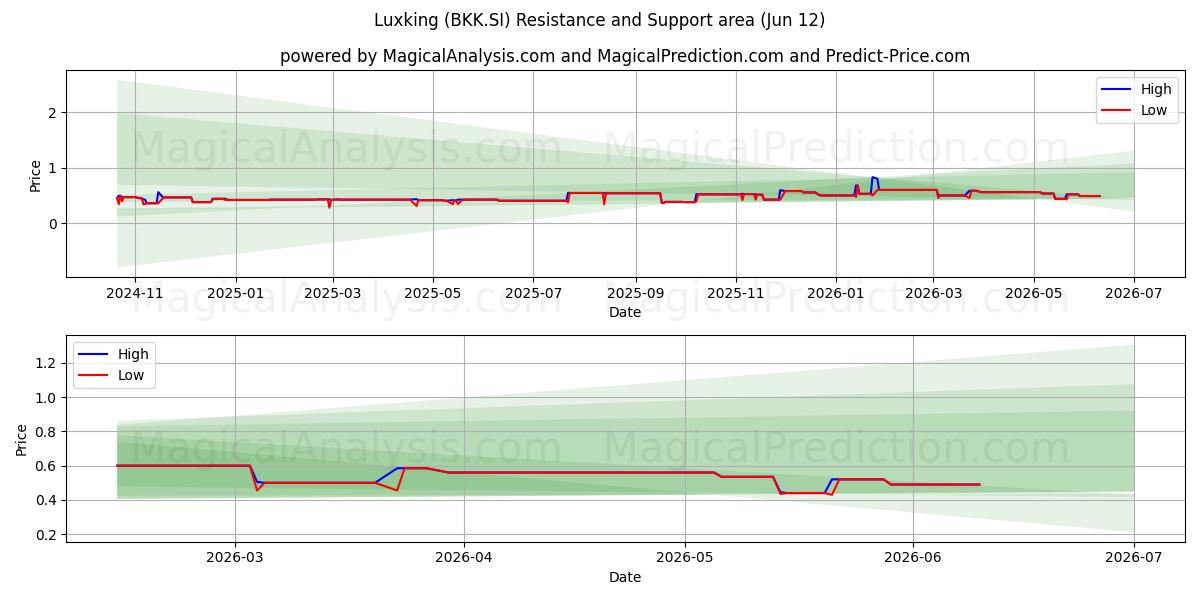Click the '2025-07' x-axis label in top chart

click(533, 294)
